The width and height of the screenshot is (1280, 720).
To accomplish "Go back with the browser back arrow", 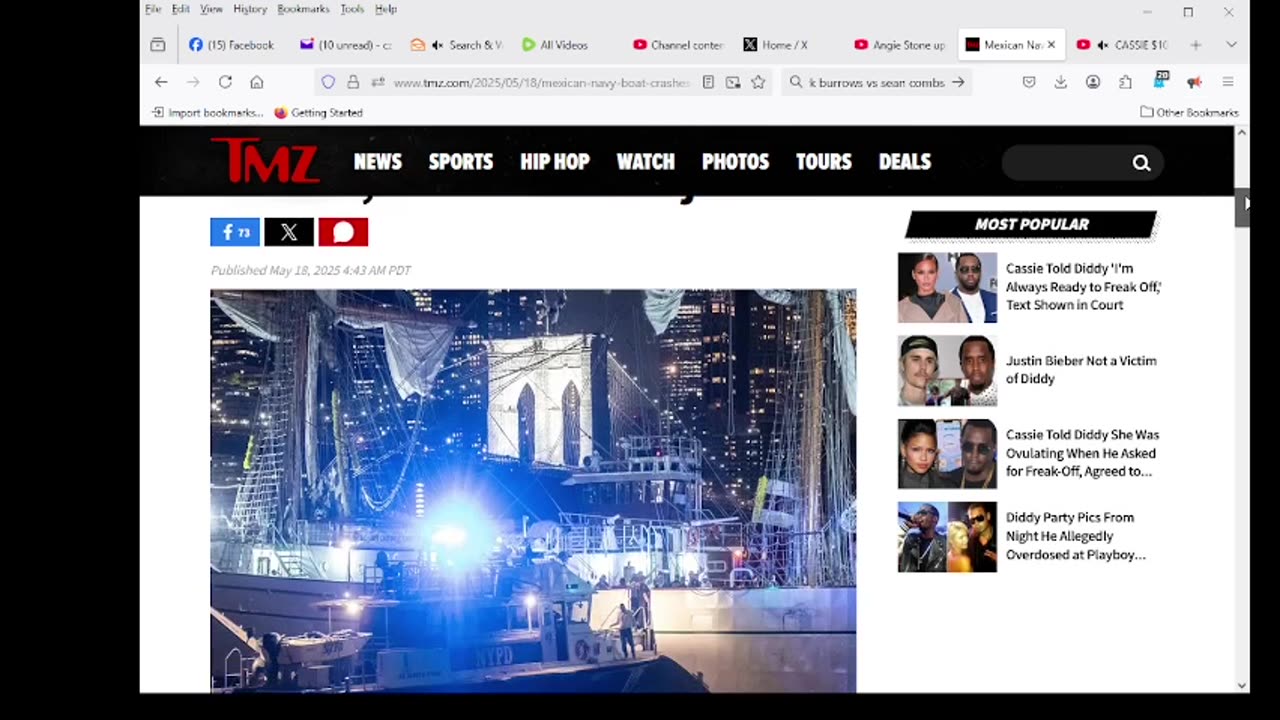I will pos(161,82).
